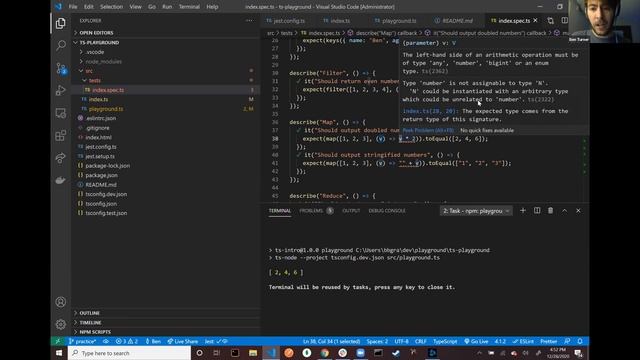Screen dimensions: 640x360
Task: Click Go Live in status bar
Action: click(476, 341)
